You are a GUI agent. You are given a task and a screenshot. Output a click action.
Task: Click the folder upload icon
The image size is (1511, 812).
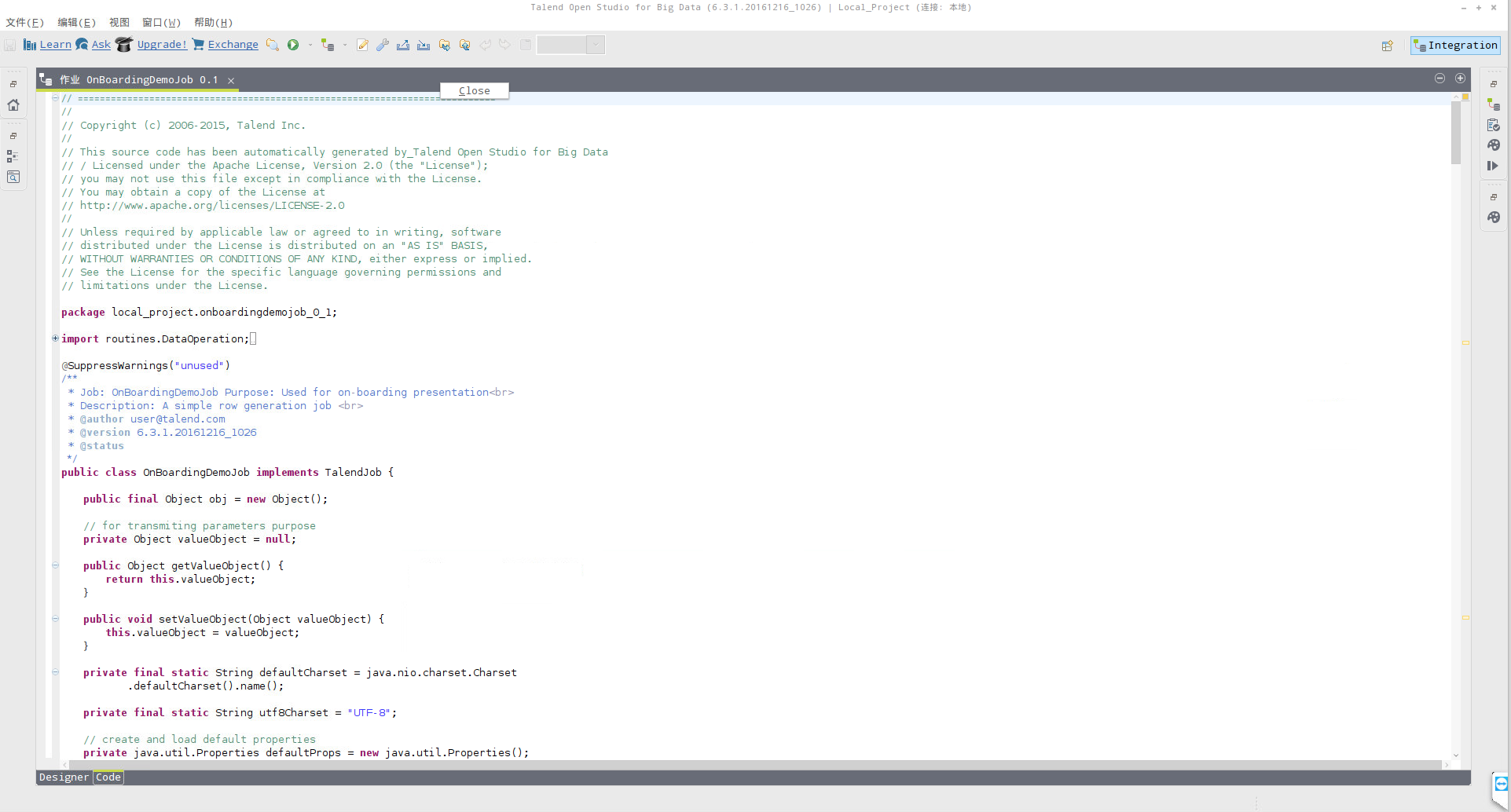tap(465, 45)
